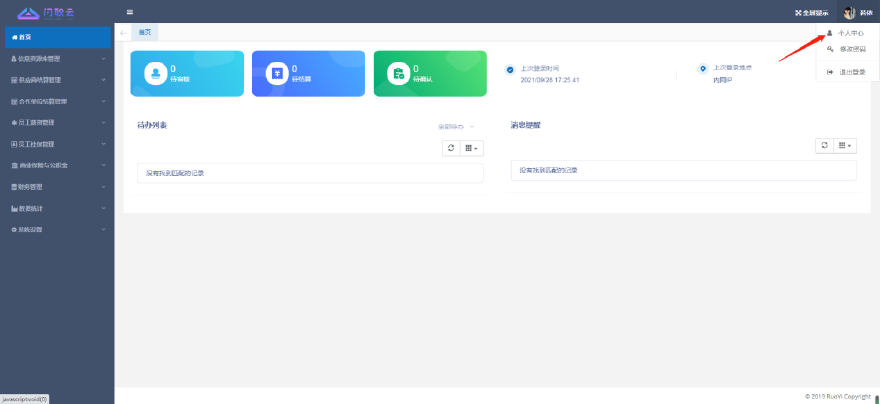The image size is (880, 404).
Task: Open the green 待确认 card
Action: pyautogui.click(x=430, y=74)
